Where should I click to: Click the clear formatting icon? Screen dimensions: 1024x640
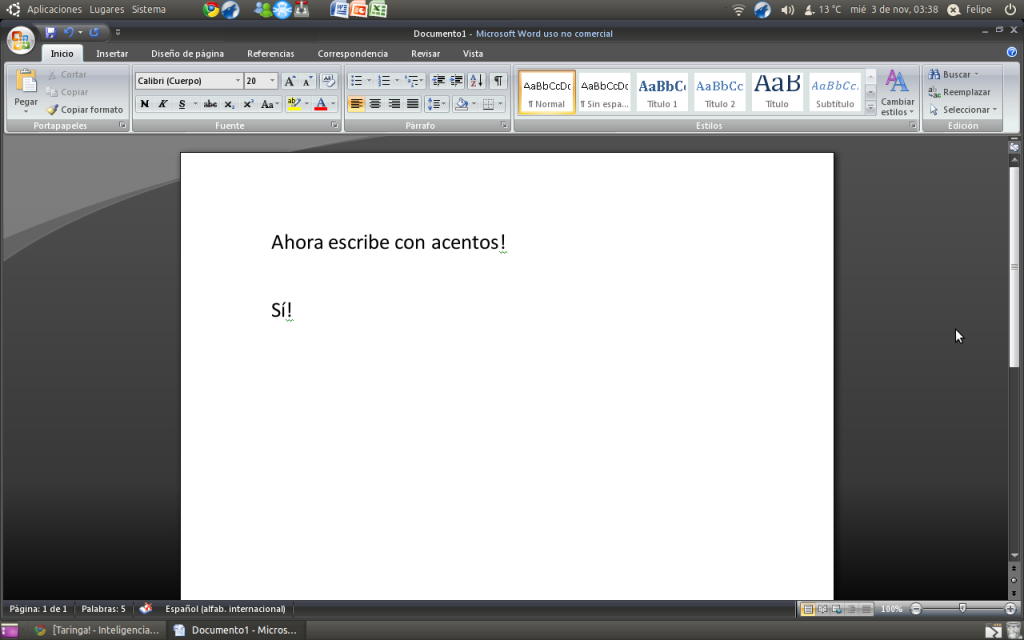tap(328, 81)
